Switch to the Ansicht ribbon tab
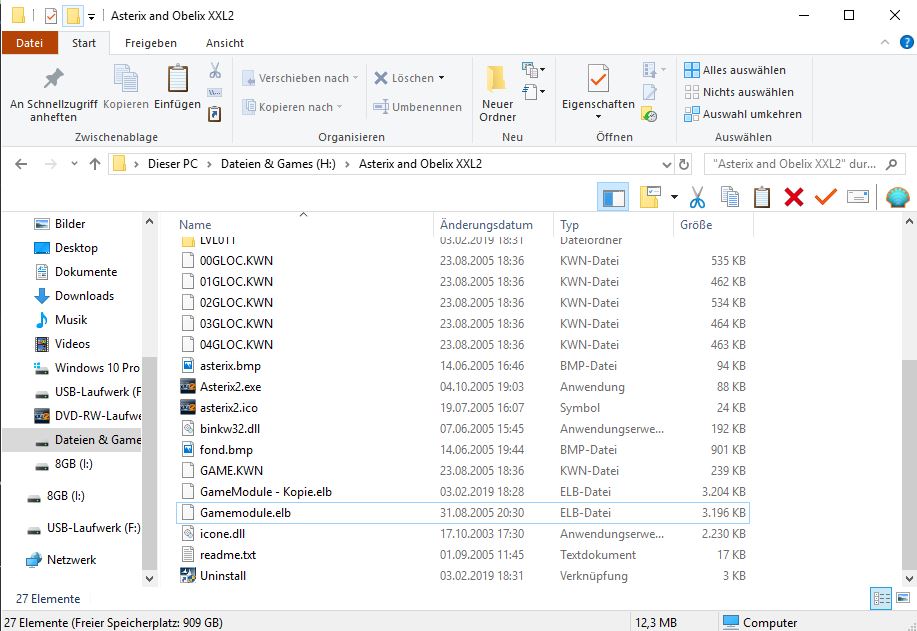This screenshot has width=917, height=631. 225,43
